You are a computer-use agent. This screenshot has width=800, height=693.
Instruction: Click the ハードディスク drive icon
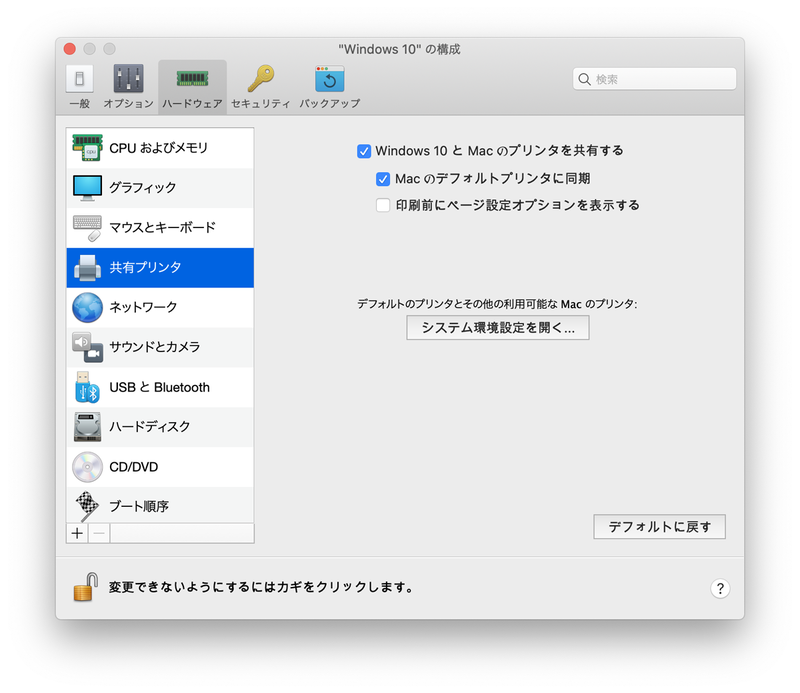click(x=87, y=427)
